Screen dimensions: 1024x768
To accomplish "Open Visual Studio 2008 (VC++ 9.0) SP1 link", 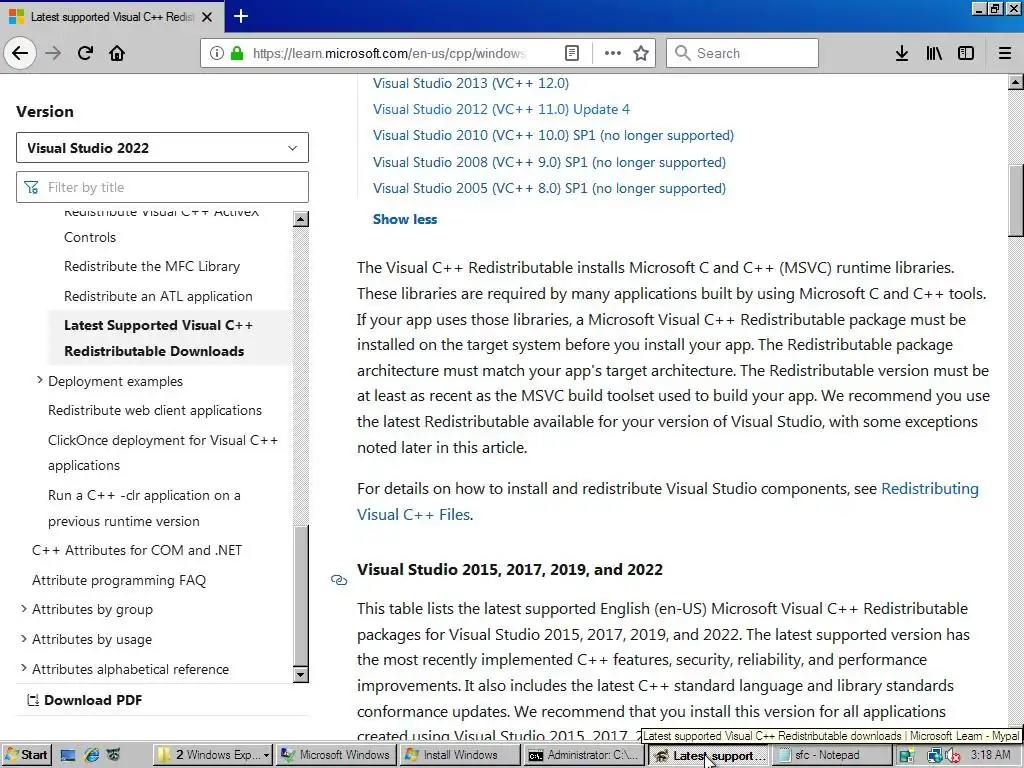I will [x=549, y=163].
